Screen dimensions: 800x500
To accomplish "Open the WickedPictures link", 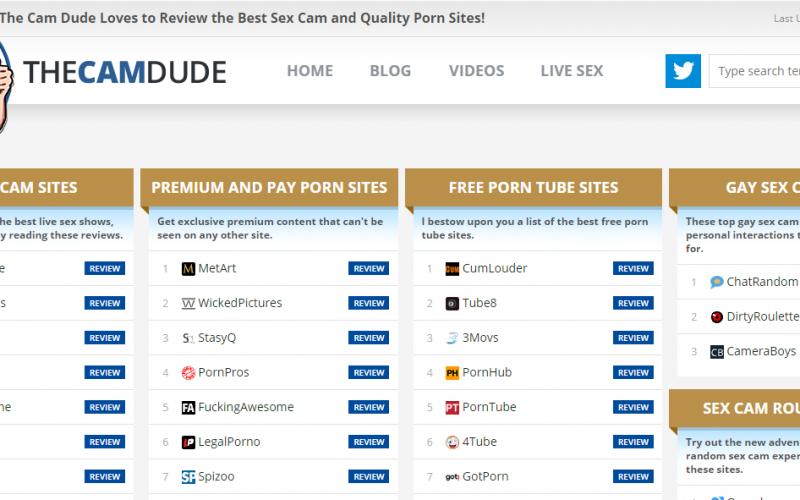I will click(240, 303).
